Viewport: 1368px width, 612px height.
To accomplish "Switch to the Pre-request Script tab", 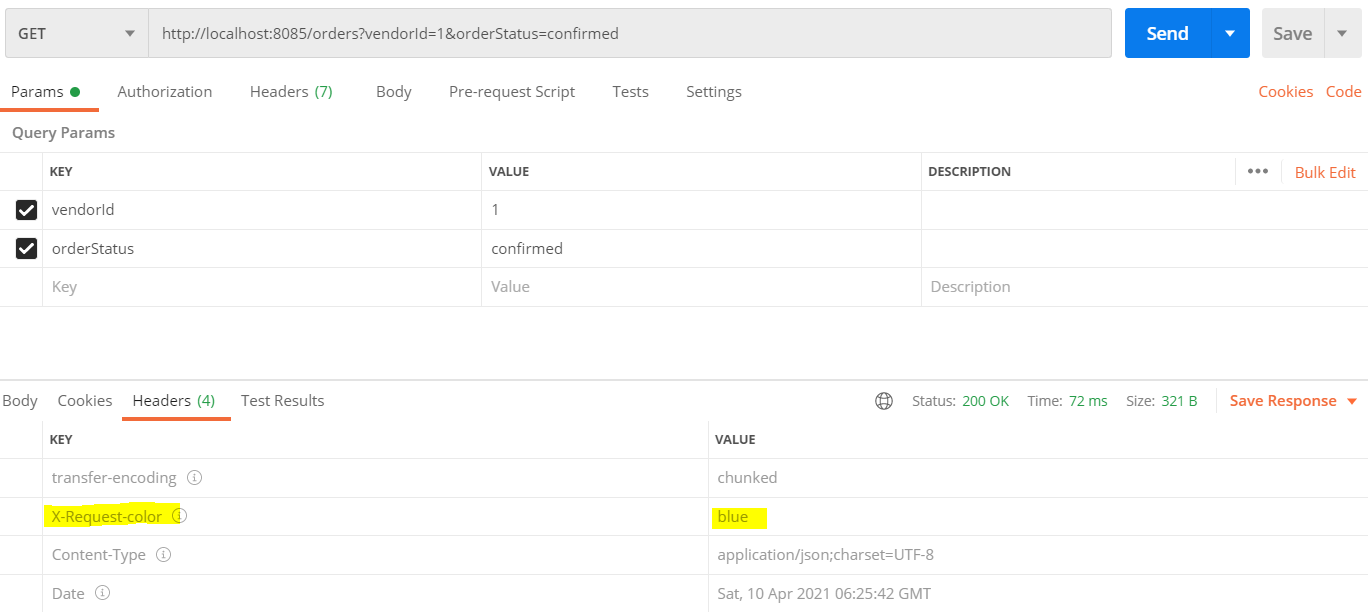I will (512, 91).
